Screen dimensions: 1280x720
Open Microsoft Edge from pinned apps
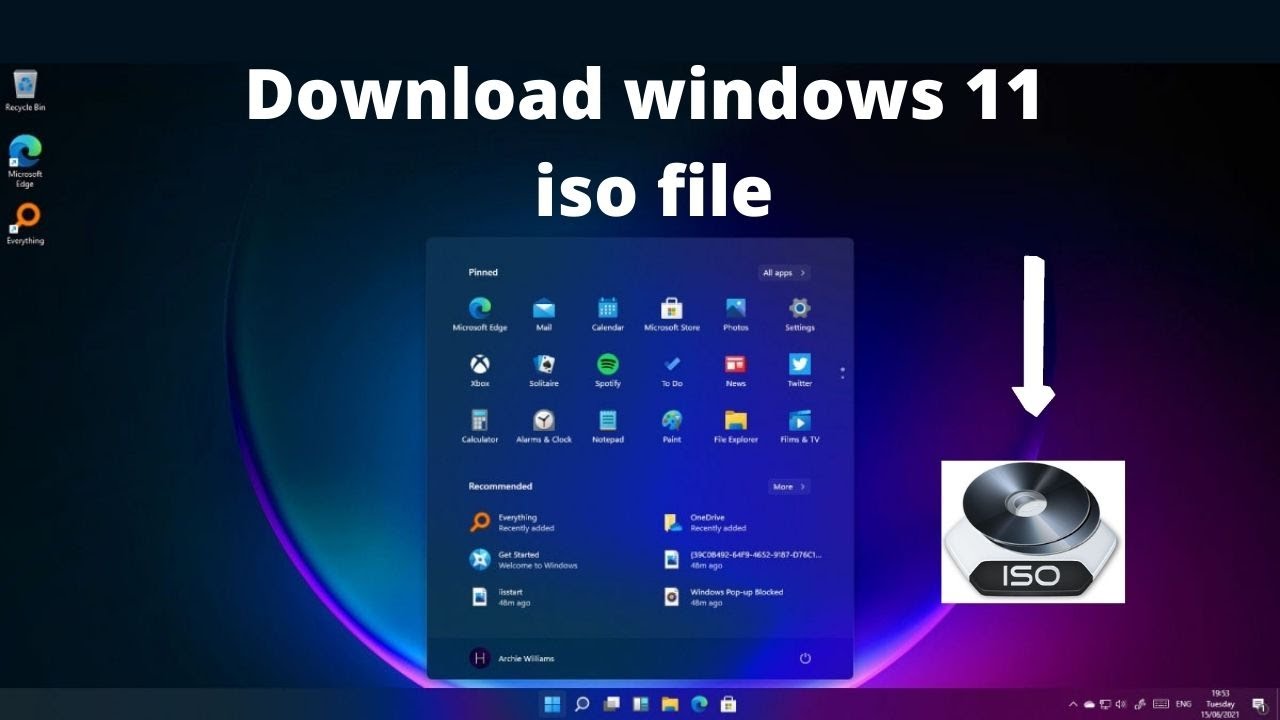(480, 313)
